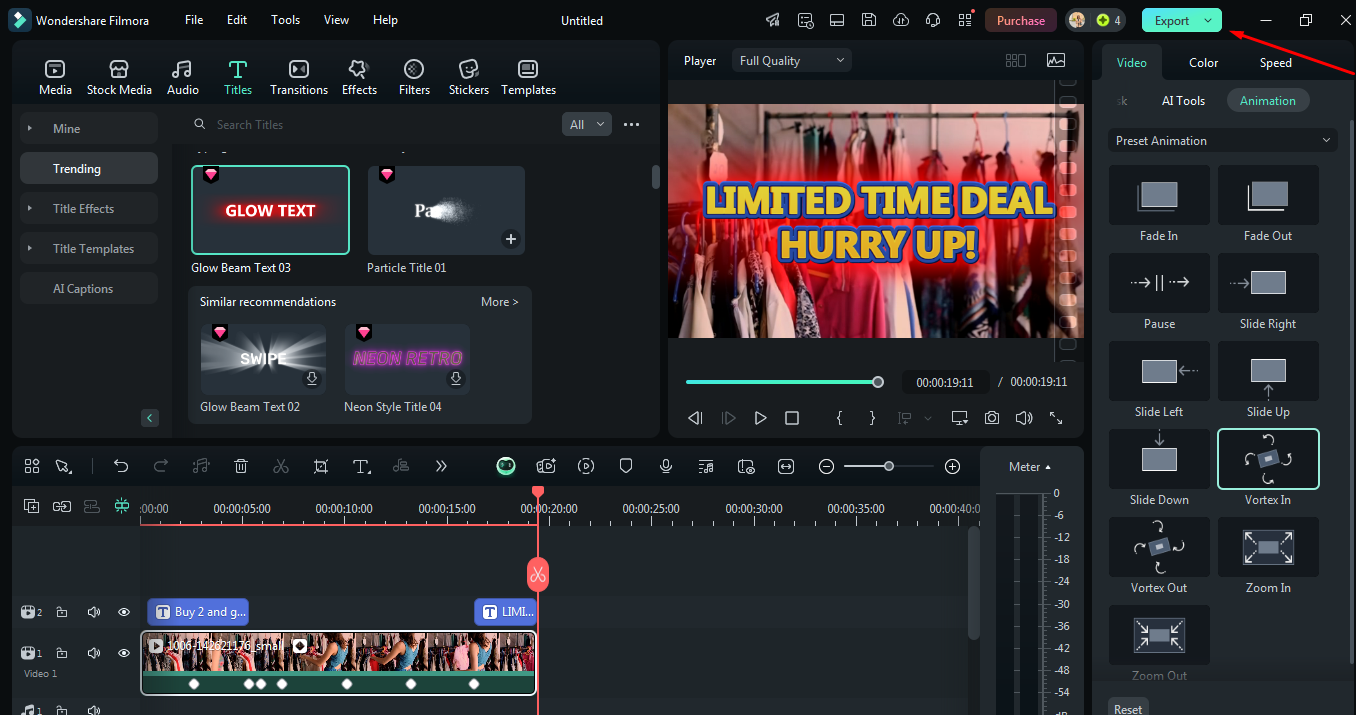Open the File menu

tap(194, 20)
